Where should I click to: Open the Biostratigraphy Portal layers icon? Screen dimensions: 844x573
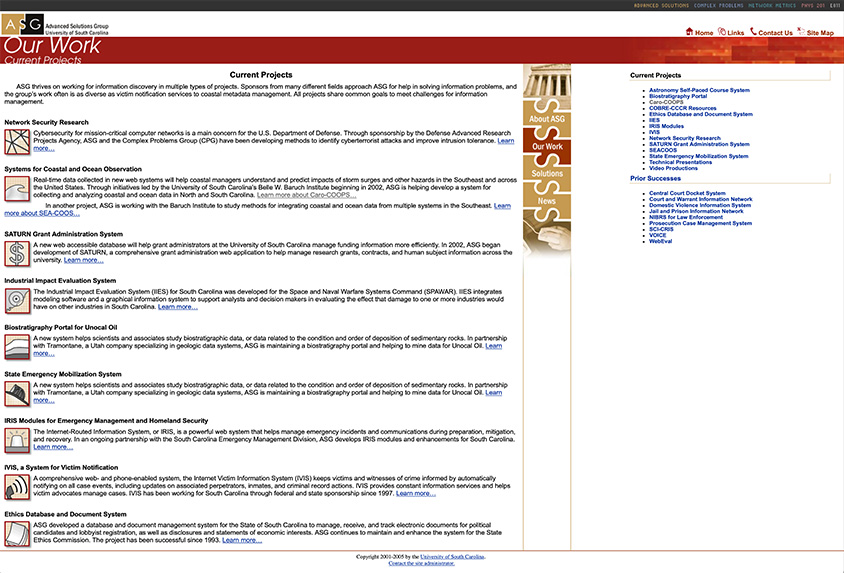(x=17, y=347)
